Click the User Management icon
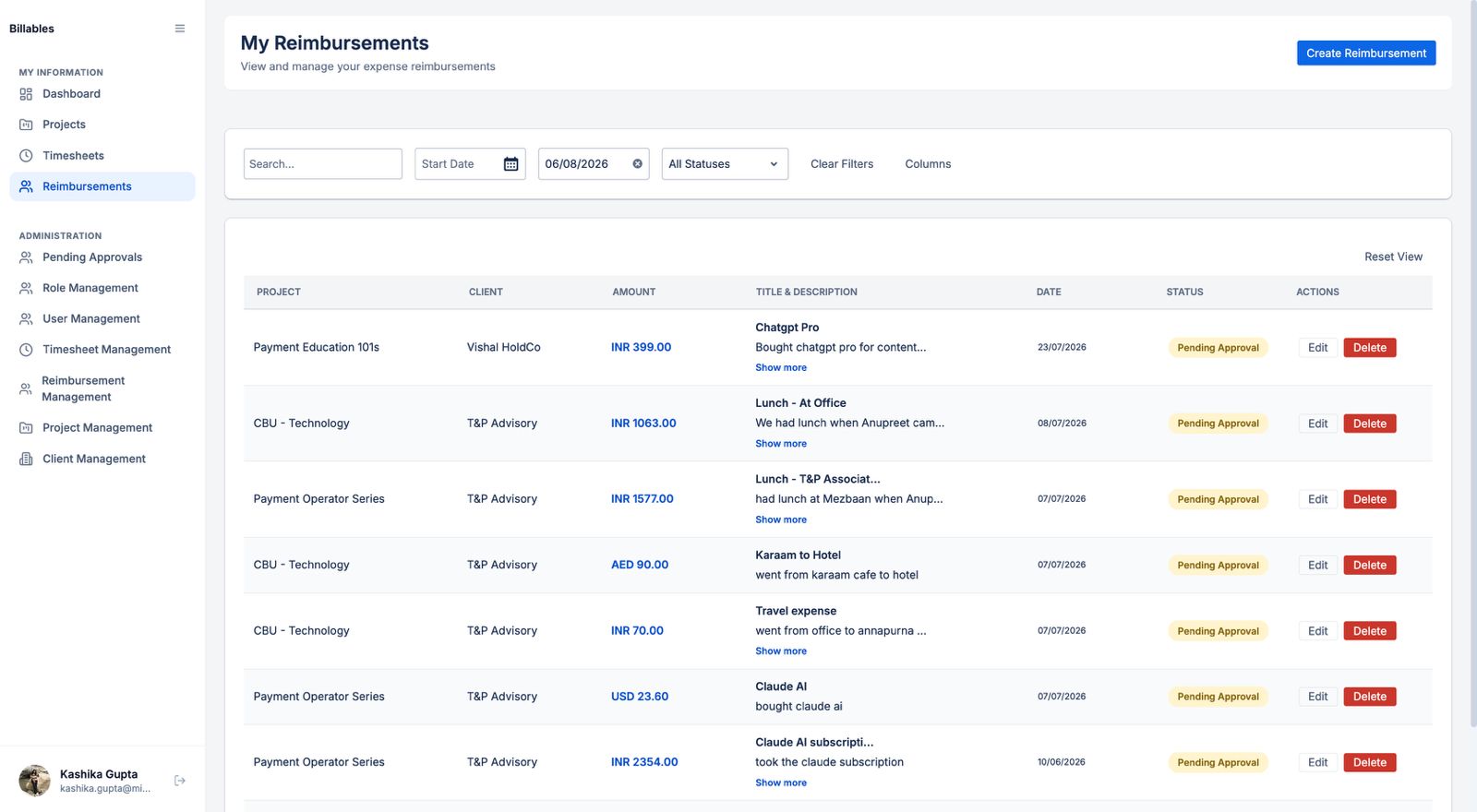 26,319
